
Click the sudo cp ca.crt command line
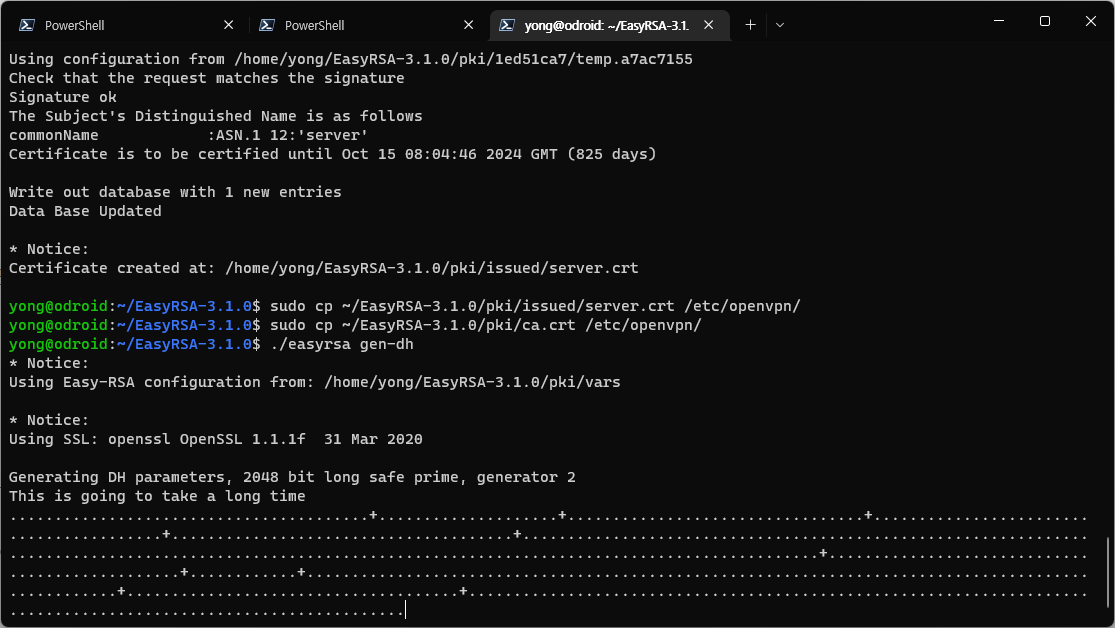356,325
